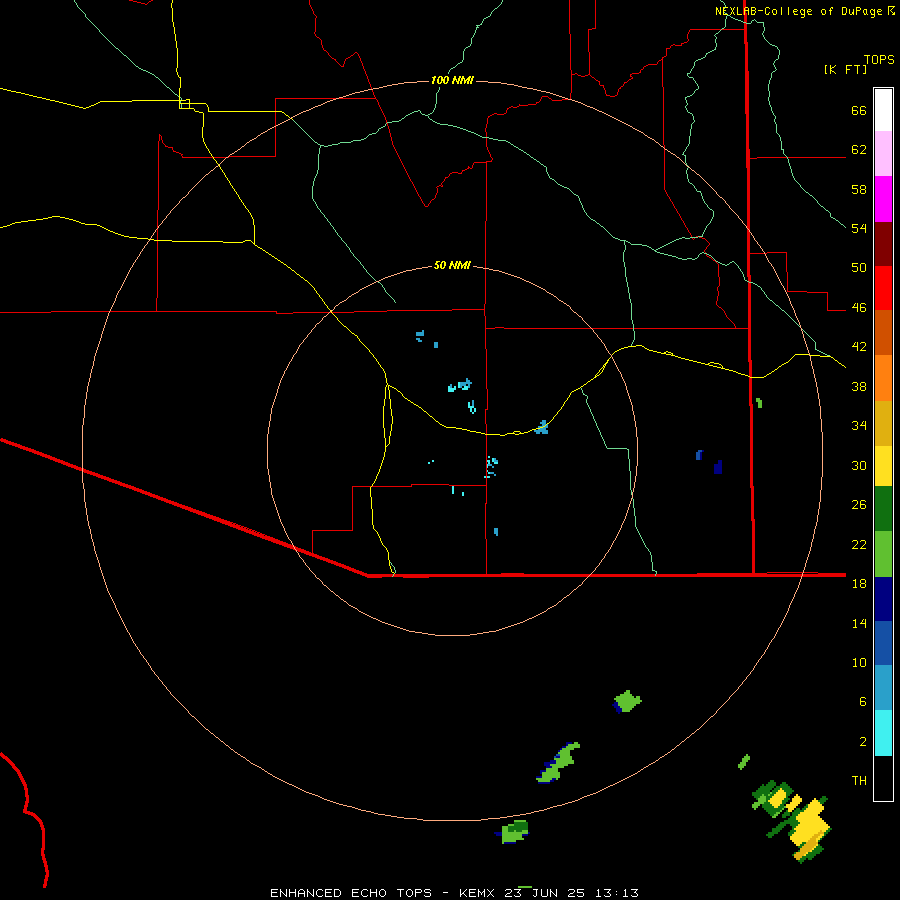Click the '54' legend value
This screenshot has height=900, width=900.
pyautogui.click(x=859, y=228)
